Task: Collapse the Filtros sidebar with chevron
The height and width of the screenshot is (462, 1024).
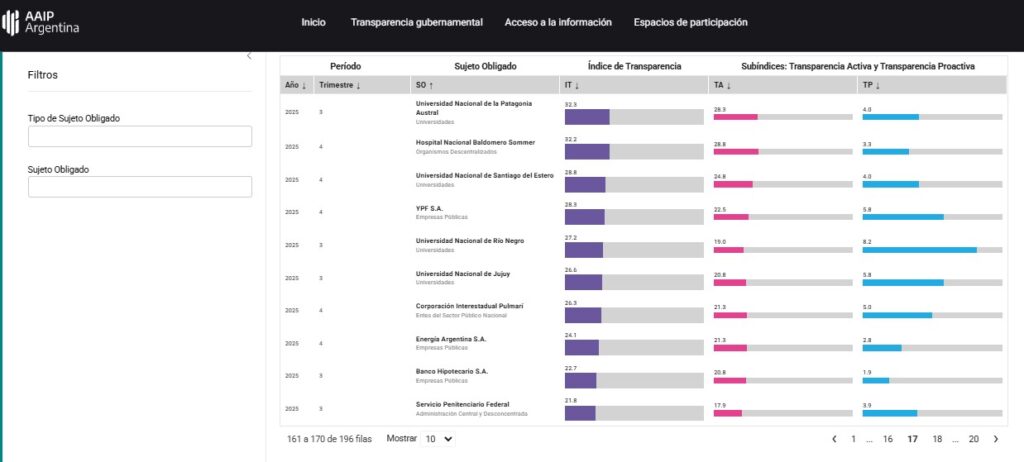Action: click(x=249, y=56)
